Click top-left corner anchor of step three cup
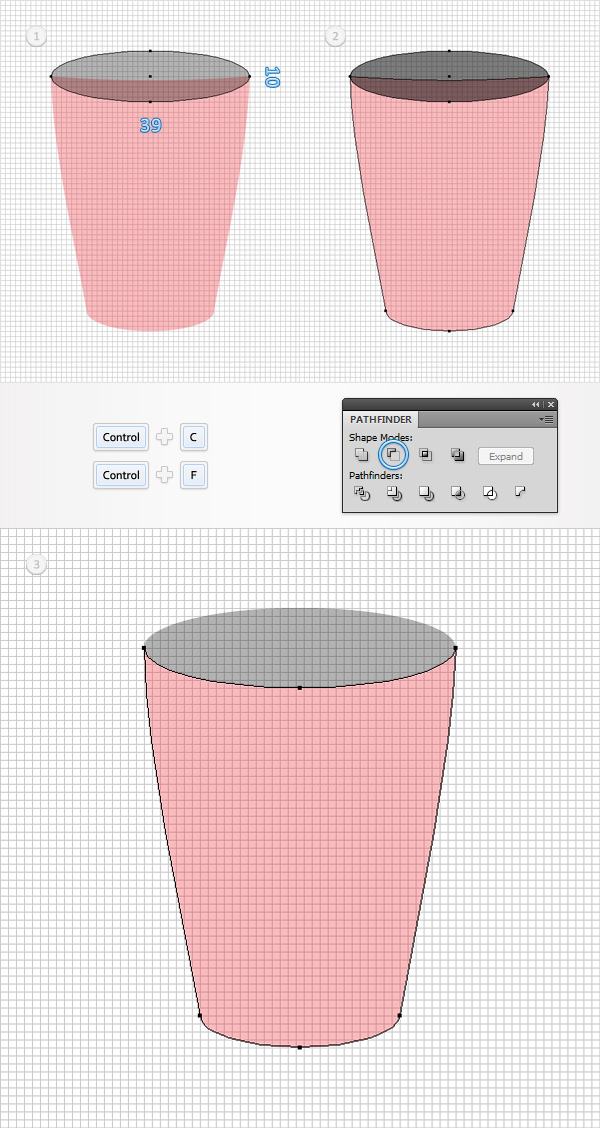 pos(144,648)
